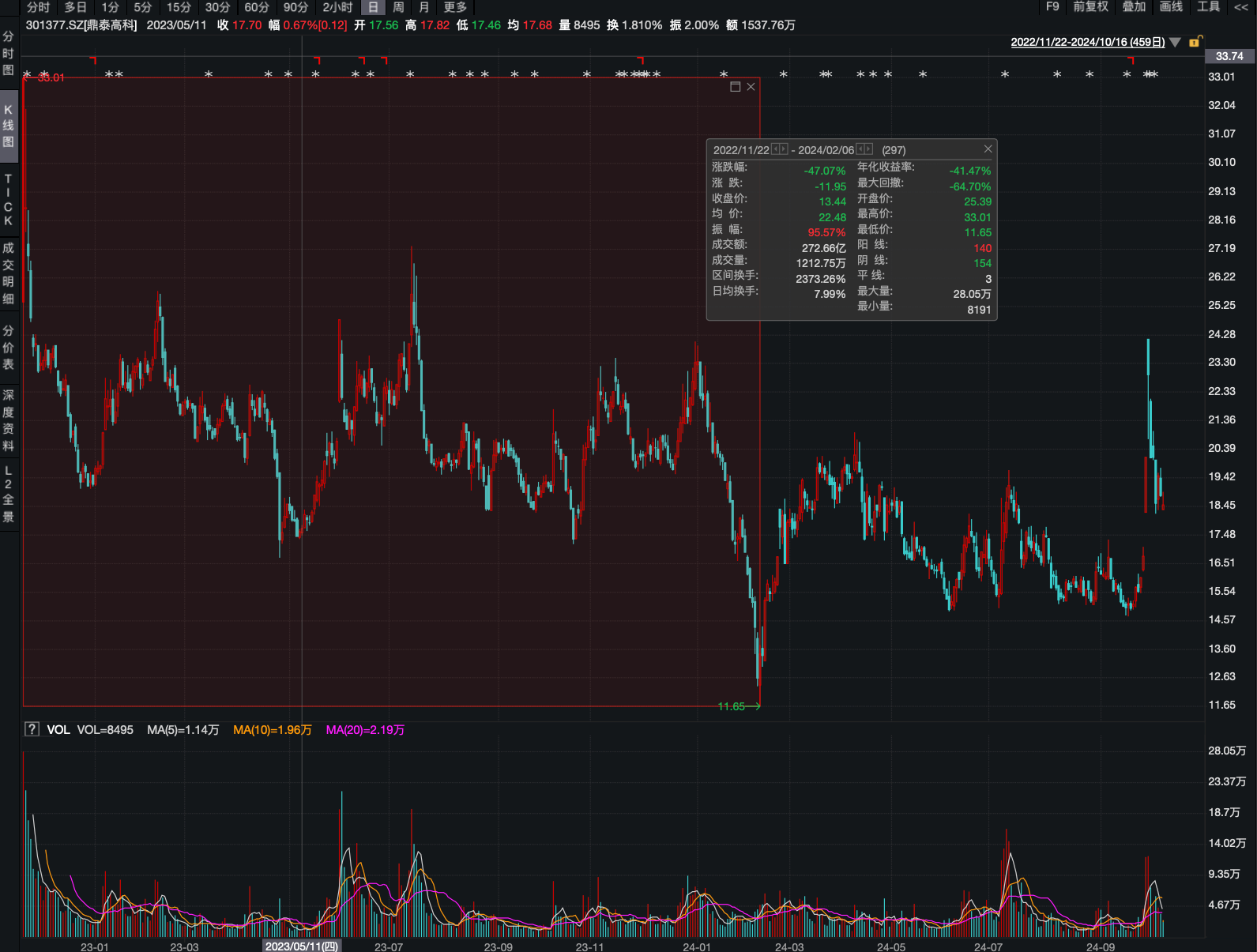The height and width of the screenshot is (952, 1257).
Task: Open L2全景 in the left sidebar
Action: [x=9, y=494]
